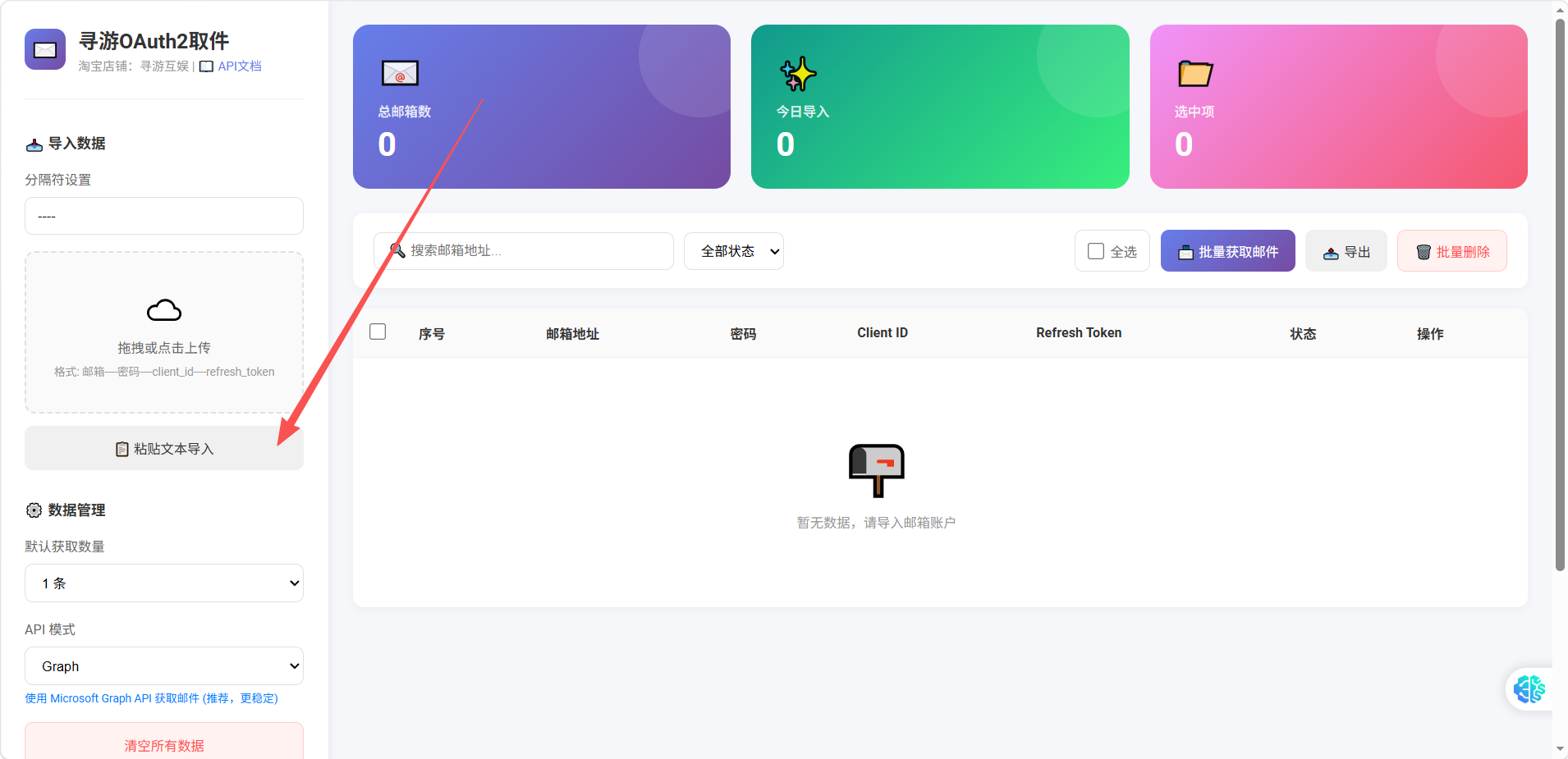Click the 序号 column header
This screenshot has height=759, width=1568.
coord(432,334)
